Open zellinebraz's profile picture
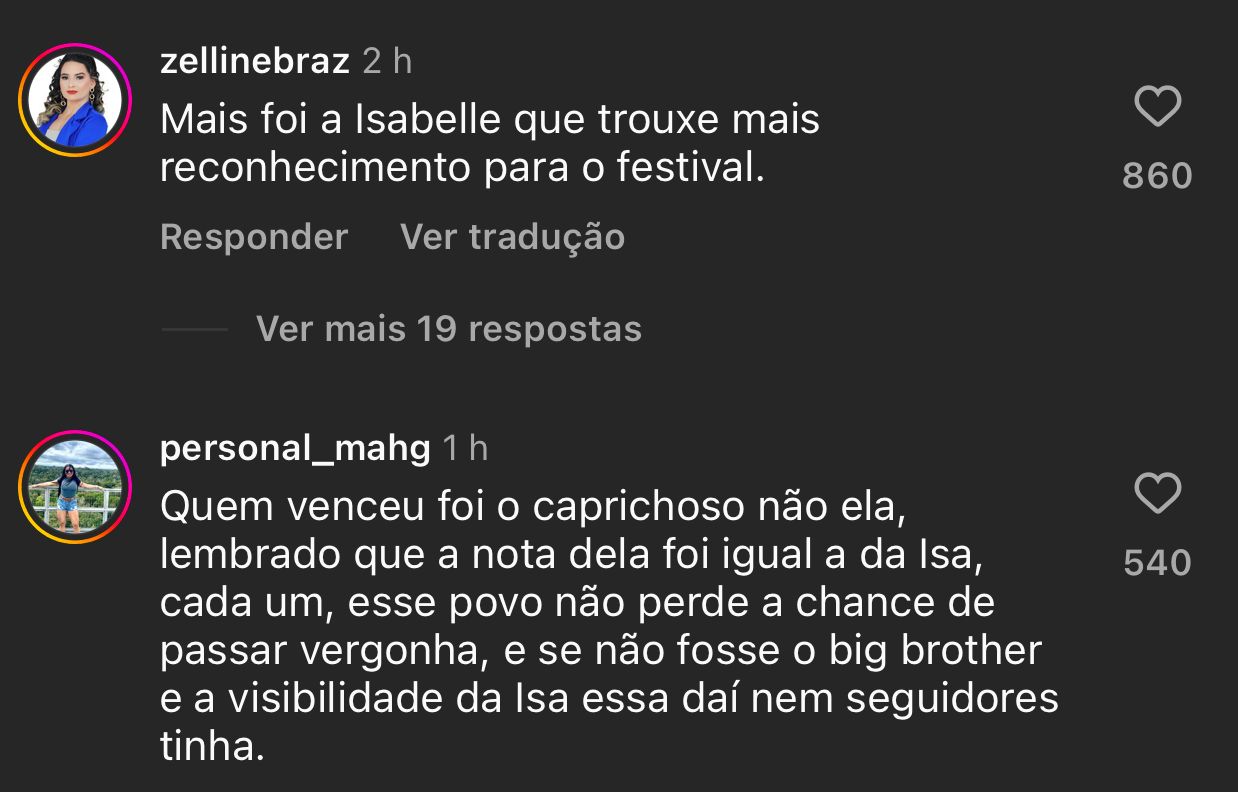Viewport: 1238px width, 792px height. click(75, 100)
